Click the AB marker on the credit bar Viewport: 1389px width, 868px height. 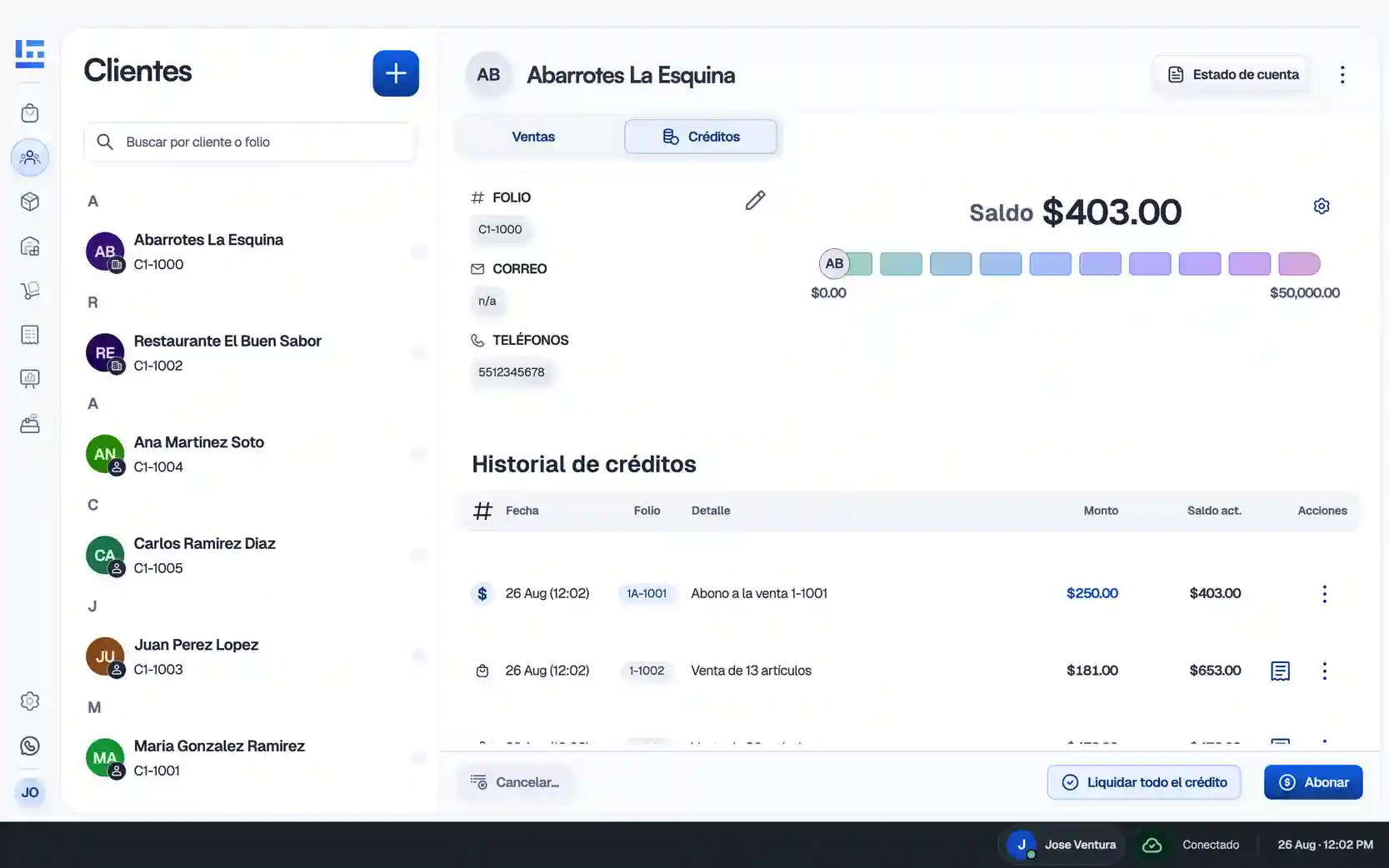[834, 264]
